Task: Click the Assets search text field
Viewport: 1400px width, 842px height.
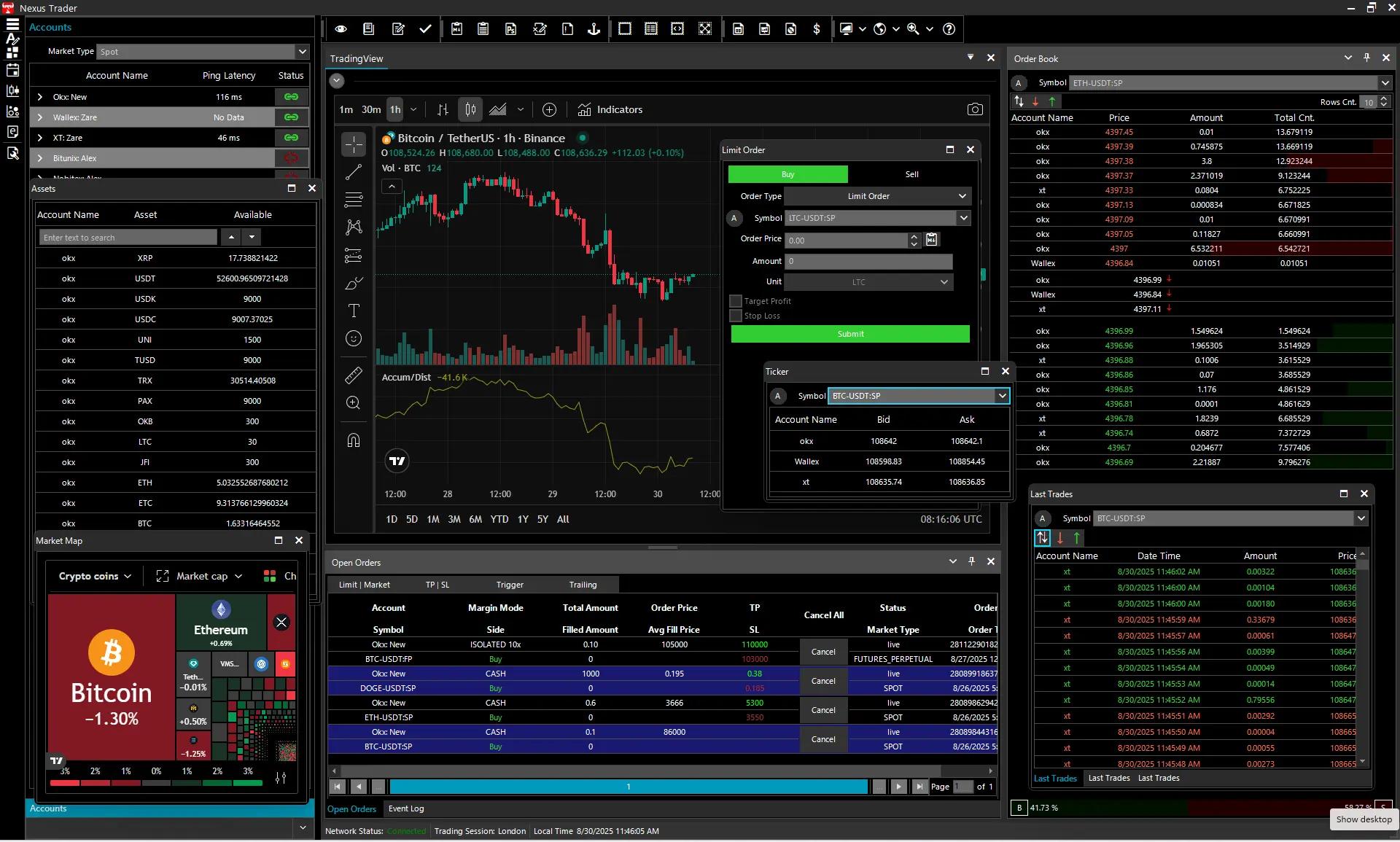Action: (128, 237)
